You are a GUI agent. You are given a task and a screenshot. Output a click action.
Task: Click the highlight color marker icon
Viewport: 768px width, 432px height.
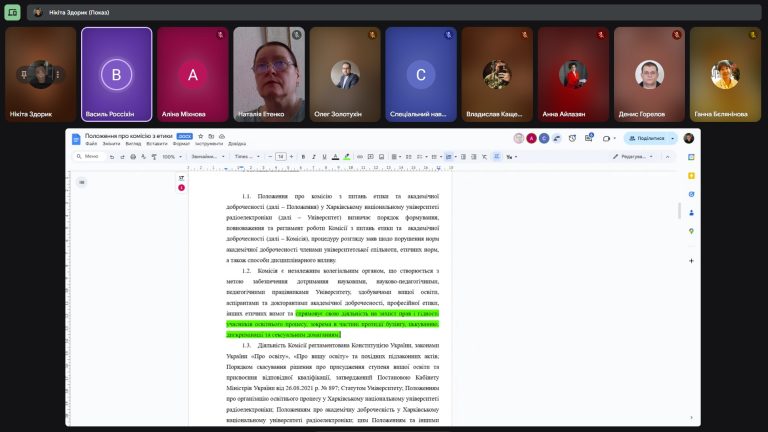tap(347, 156)
